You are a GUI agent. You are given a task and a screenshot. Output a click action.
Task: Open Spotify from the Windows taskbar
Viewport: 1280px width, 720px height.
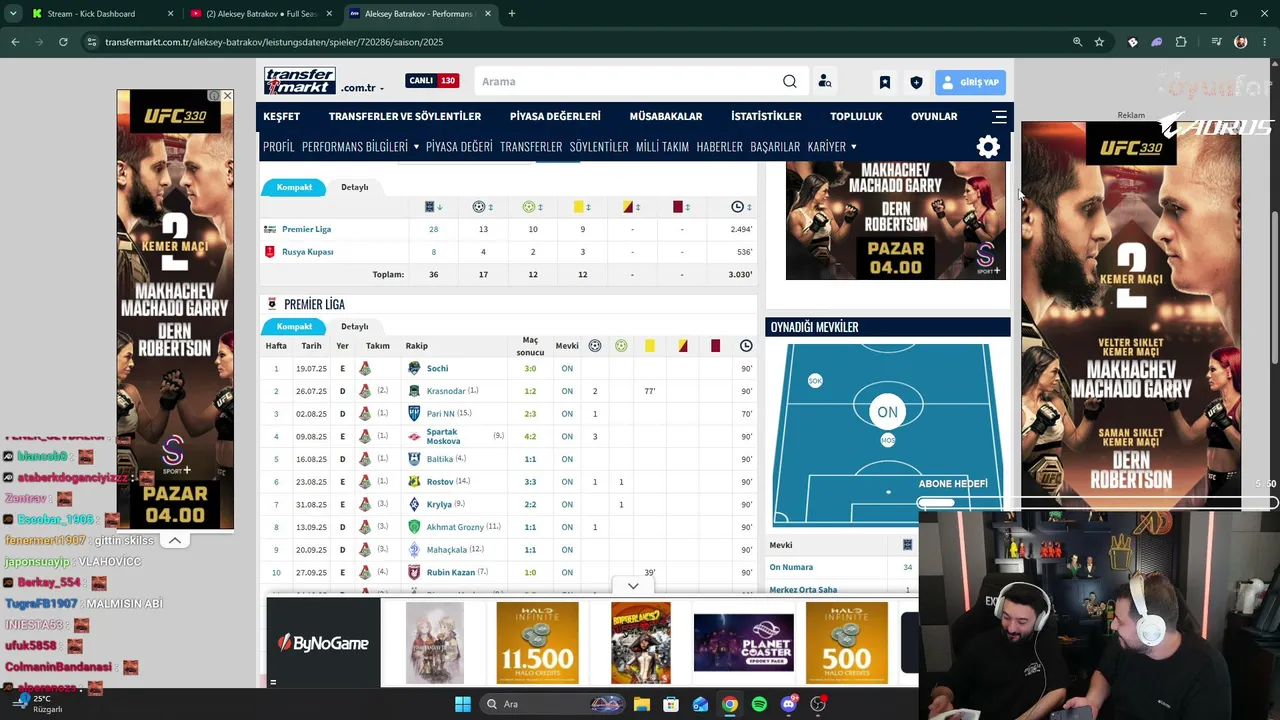click(759, 704)
